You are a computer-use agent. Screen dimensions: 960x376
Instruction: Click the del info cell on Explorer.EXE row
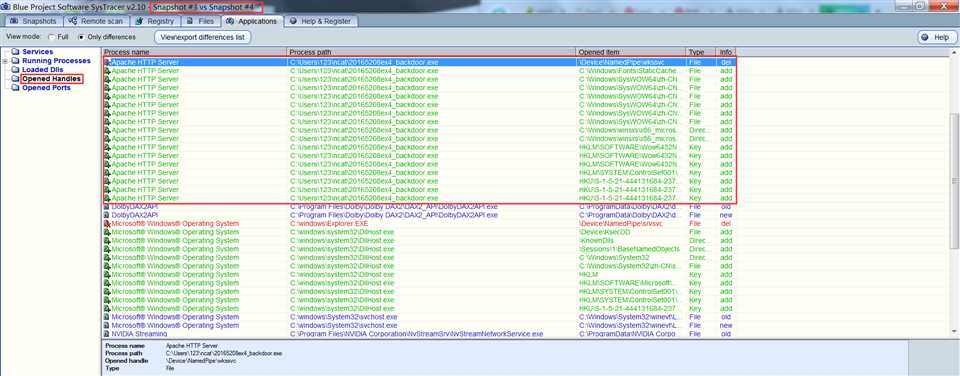[x=726, y=224]
